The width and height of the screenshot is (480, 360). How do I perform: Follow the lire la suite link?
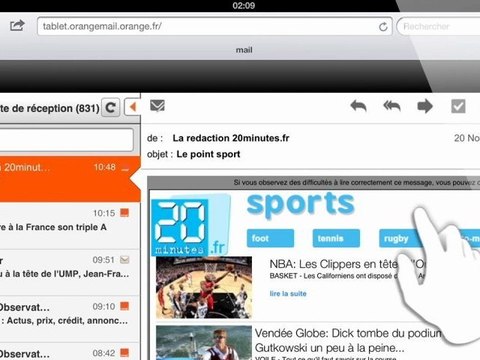[288, 294]
